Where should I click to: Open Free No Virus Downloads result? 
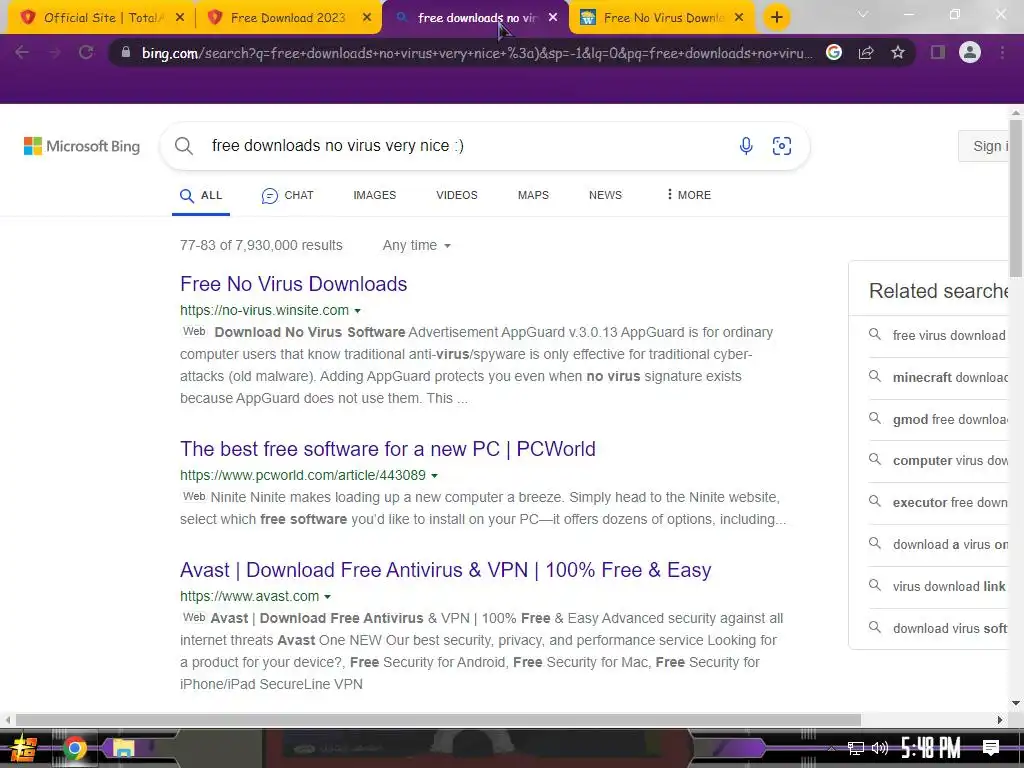pyautogui.click(x=294, y=284)
